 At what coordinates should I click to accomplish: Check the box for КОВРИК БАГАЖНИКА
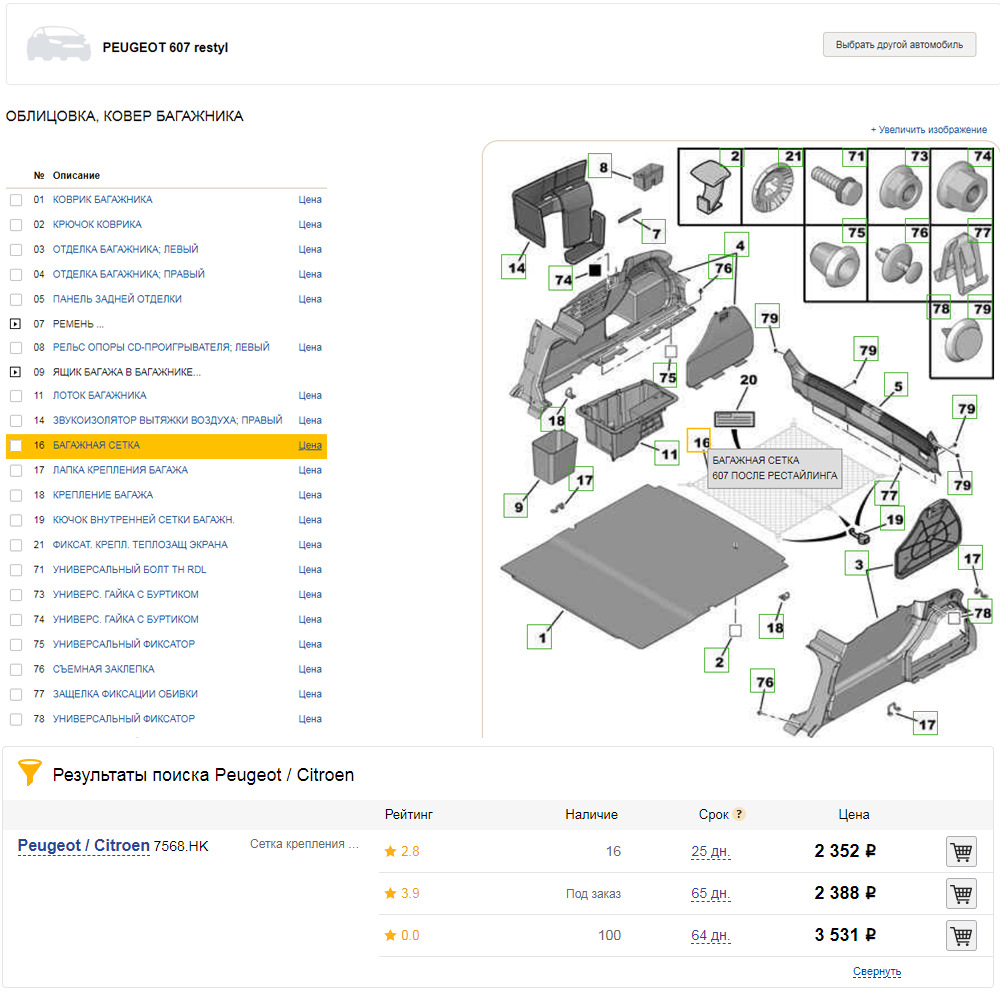click(x=16, y=200)
